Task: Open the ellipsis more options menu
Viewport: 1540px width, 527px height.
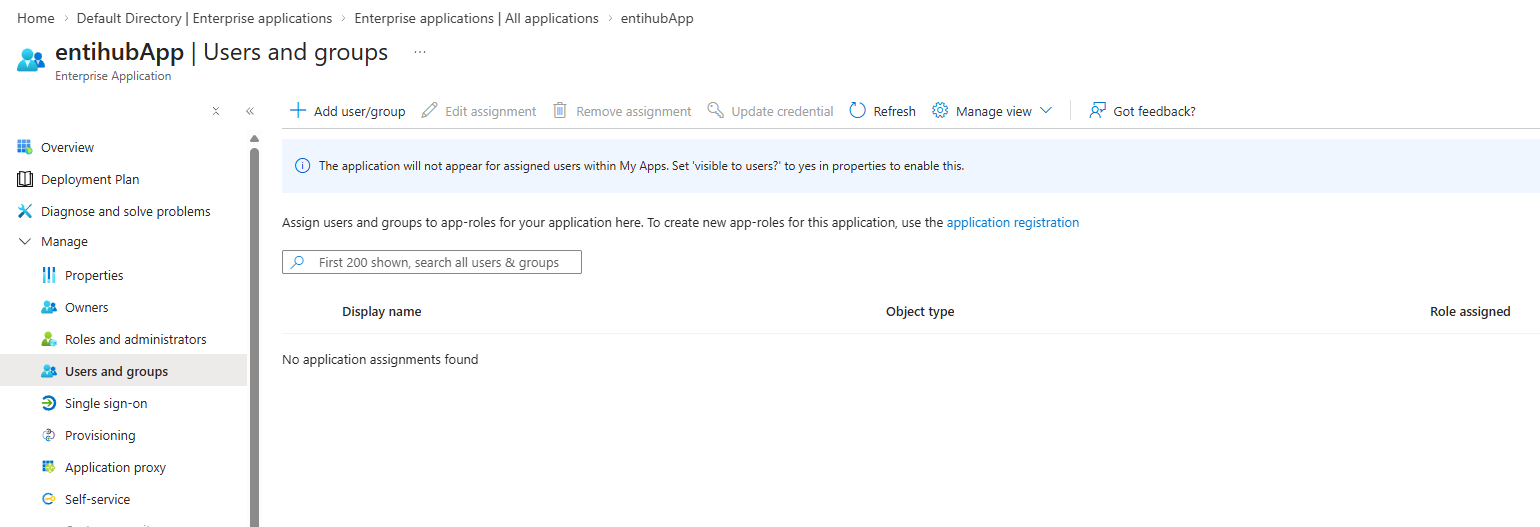Action: 420,51
